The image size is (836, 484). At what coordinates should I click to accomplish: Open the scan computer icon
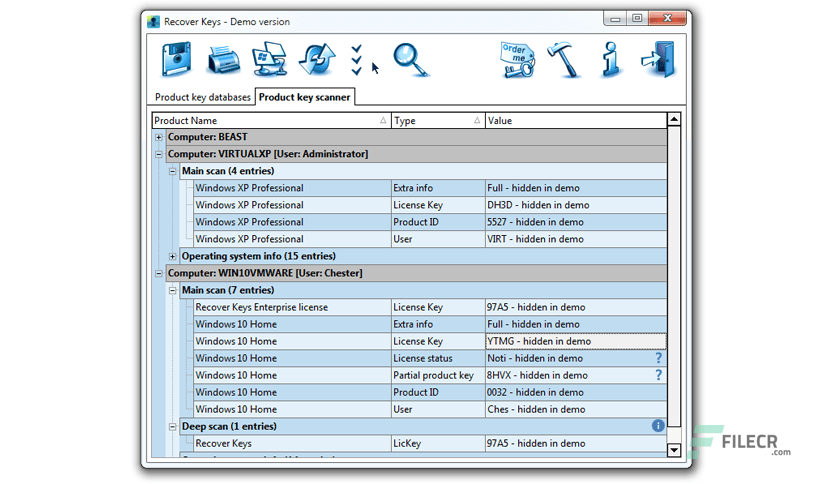pos(270,59)
